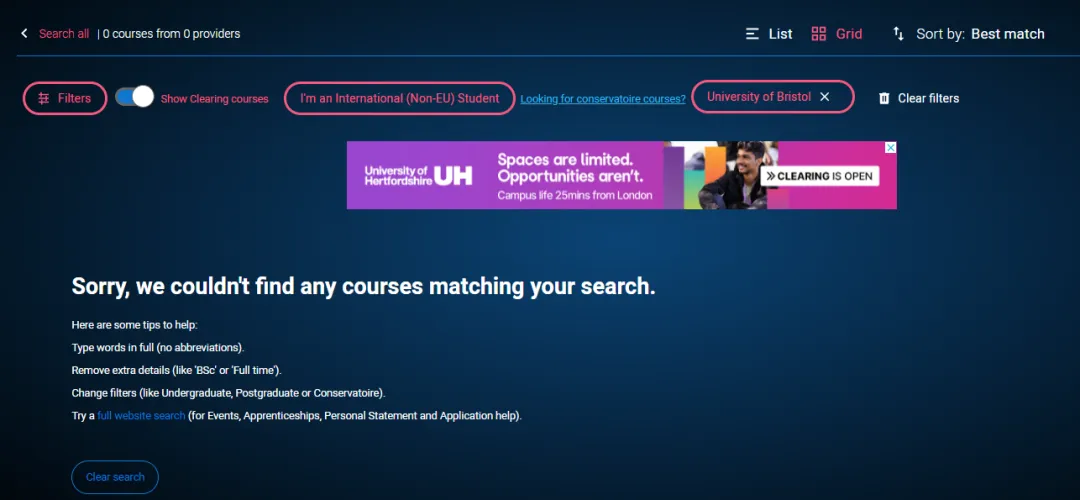Click the Show Clearing courses label
The height and width of the screenshot is (500, 1080).
[x=214, y=99]
